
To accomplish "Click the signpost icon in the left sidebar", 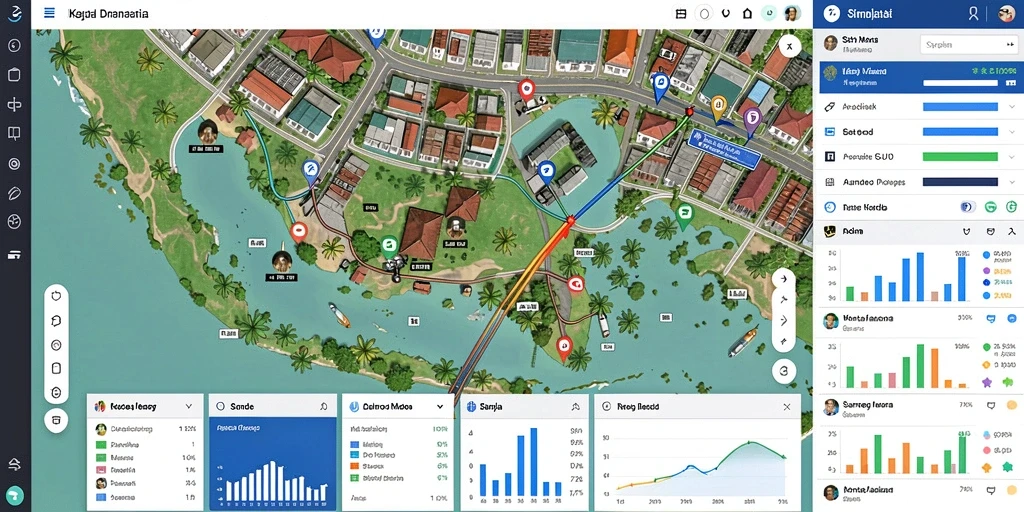I will (x=14, y=104).
